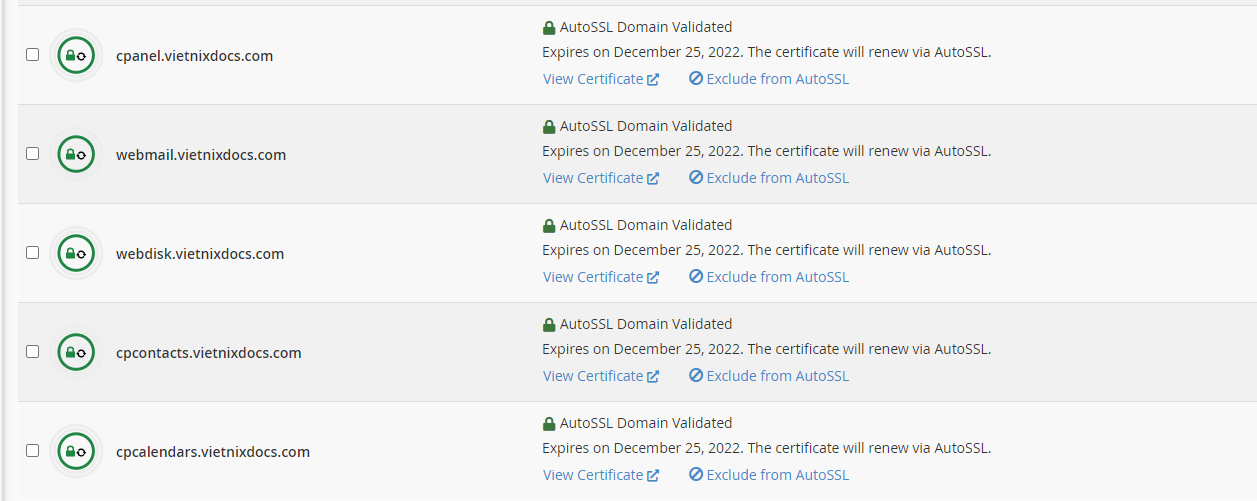Tick the checkbox for webmail.vietnixdocs.com
The height and width of the screenshot is (501, 1257).
[32, 153]
